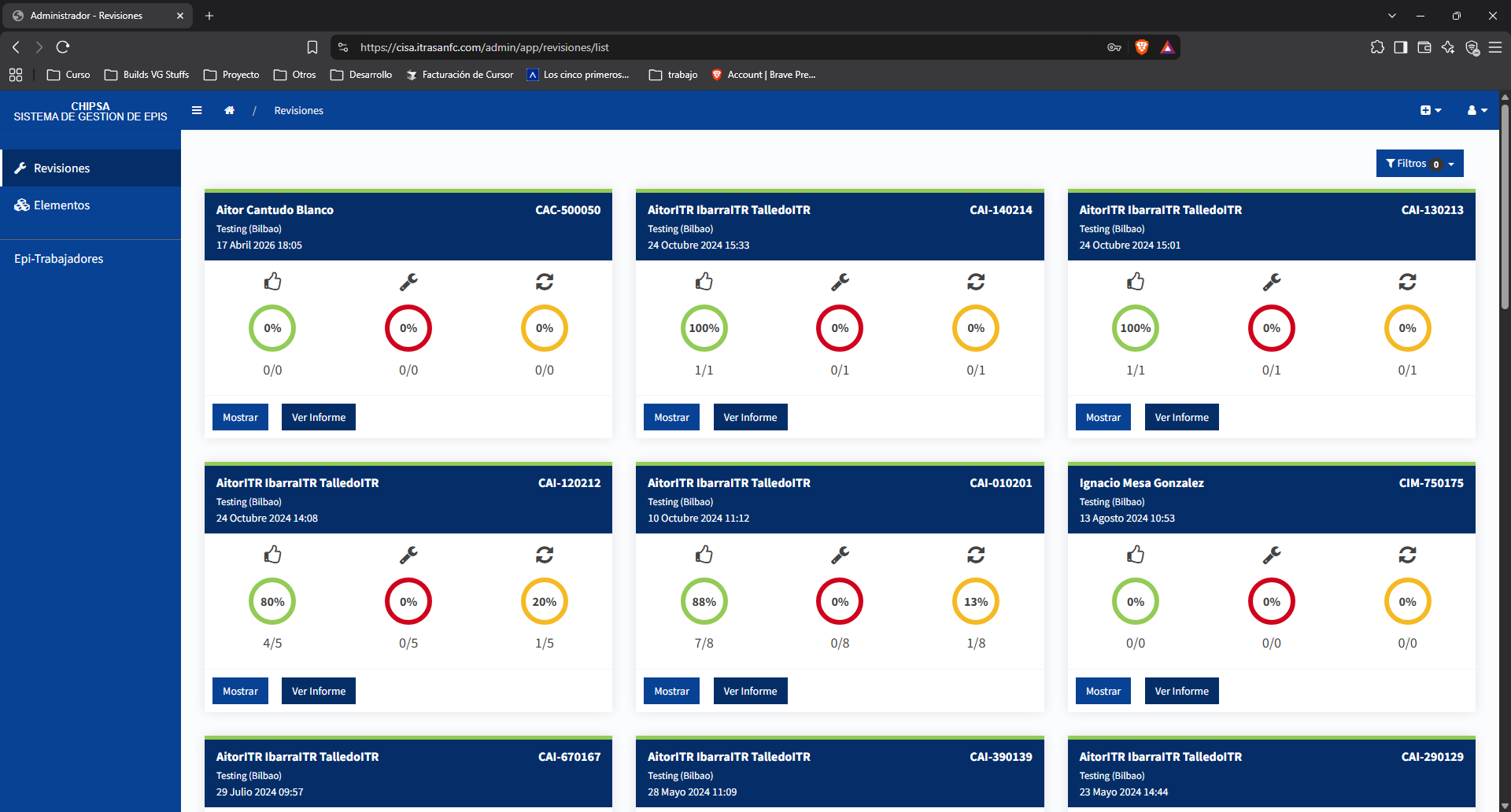
Task: Click thumbs-up icon on CAI-140214 card
Action: click(704, 282)
